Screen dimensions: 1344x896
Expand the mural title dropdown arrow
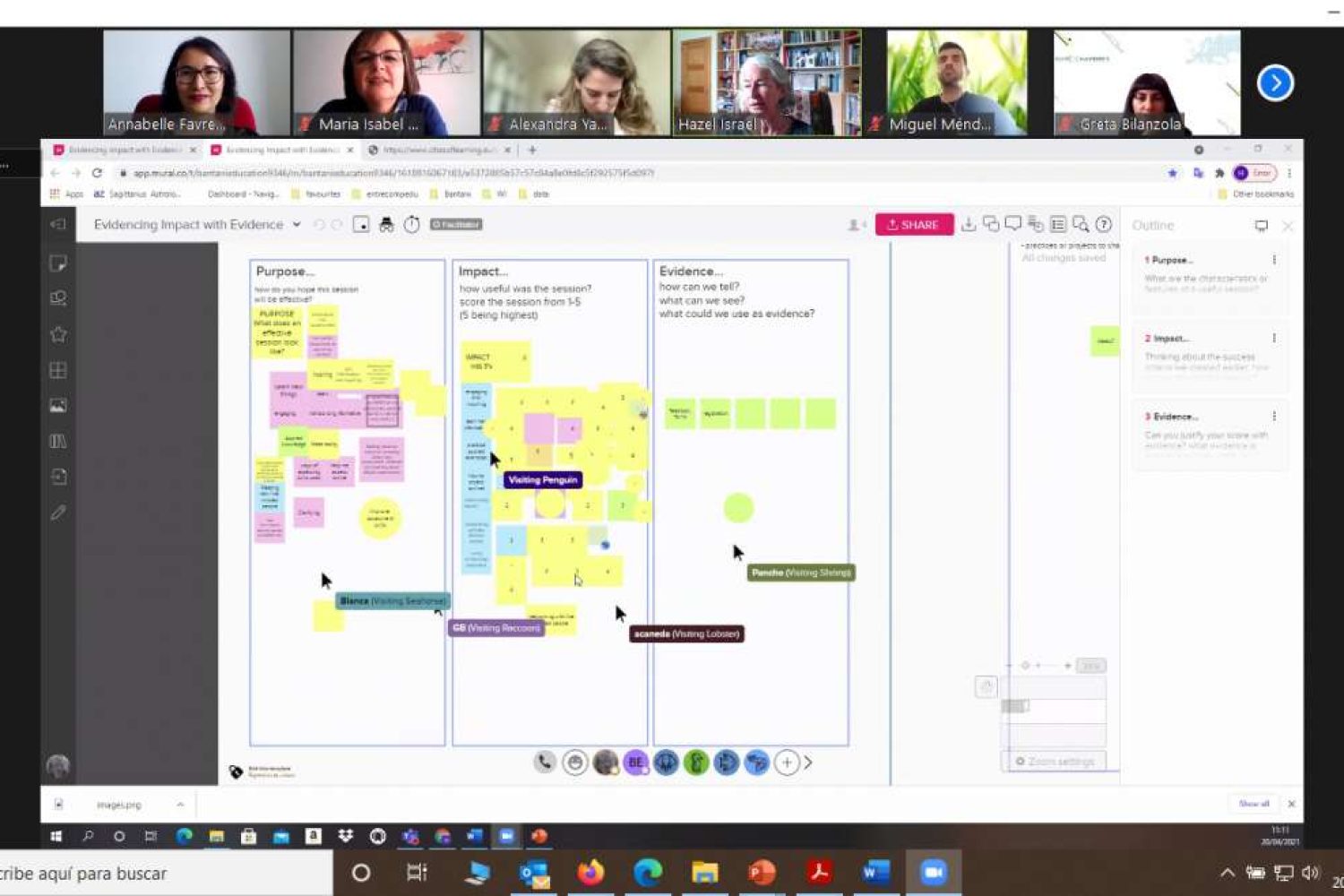point(297,225)
